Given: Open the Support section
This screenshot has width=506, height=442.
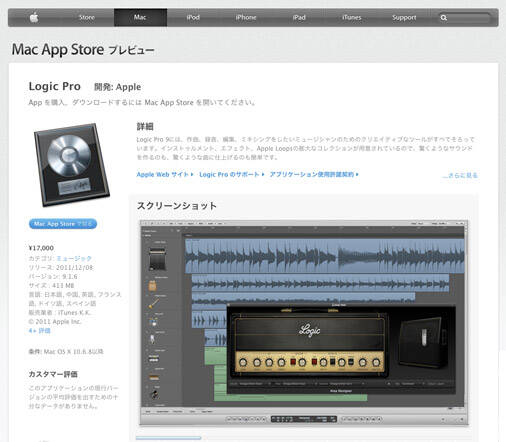Looking at the screenshot, I should (x=404, y=17).
